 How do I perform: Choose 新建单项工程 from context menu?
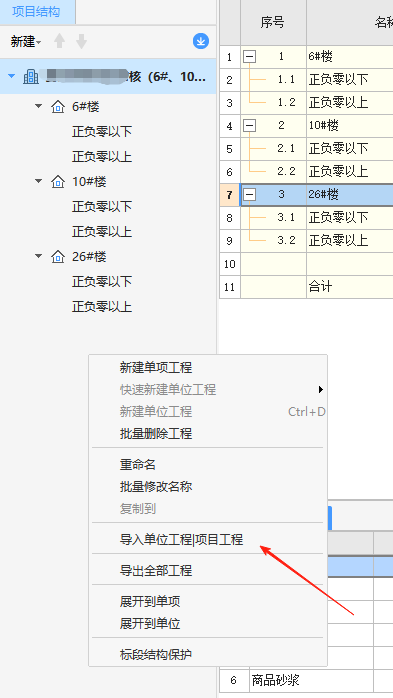coord(156,368)
